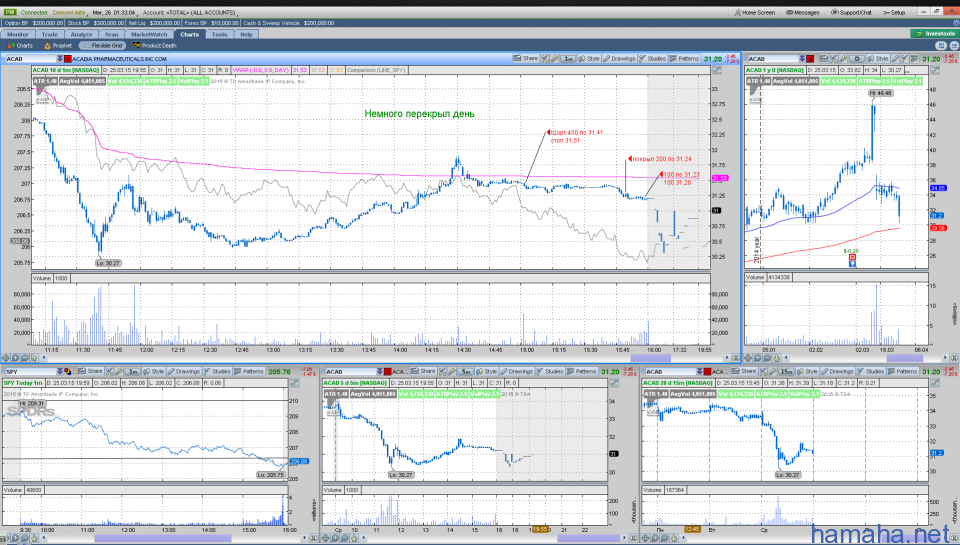Click first zoom tool under main chart

coord(6,358)
